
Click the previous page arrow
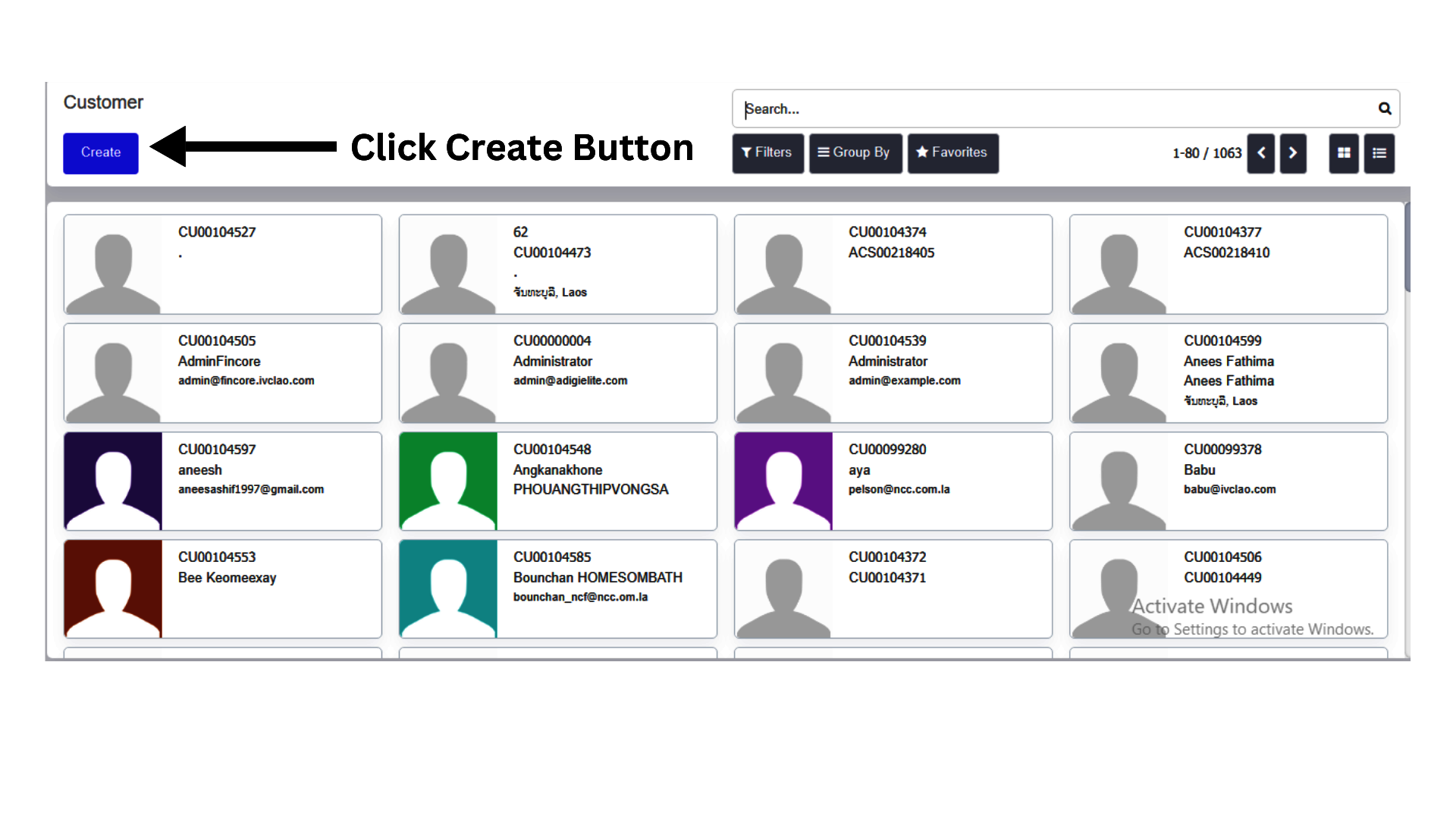click(1260, 153)
